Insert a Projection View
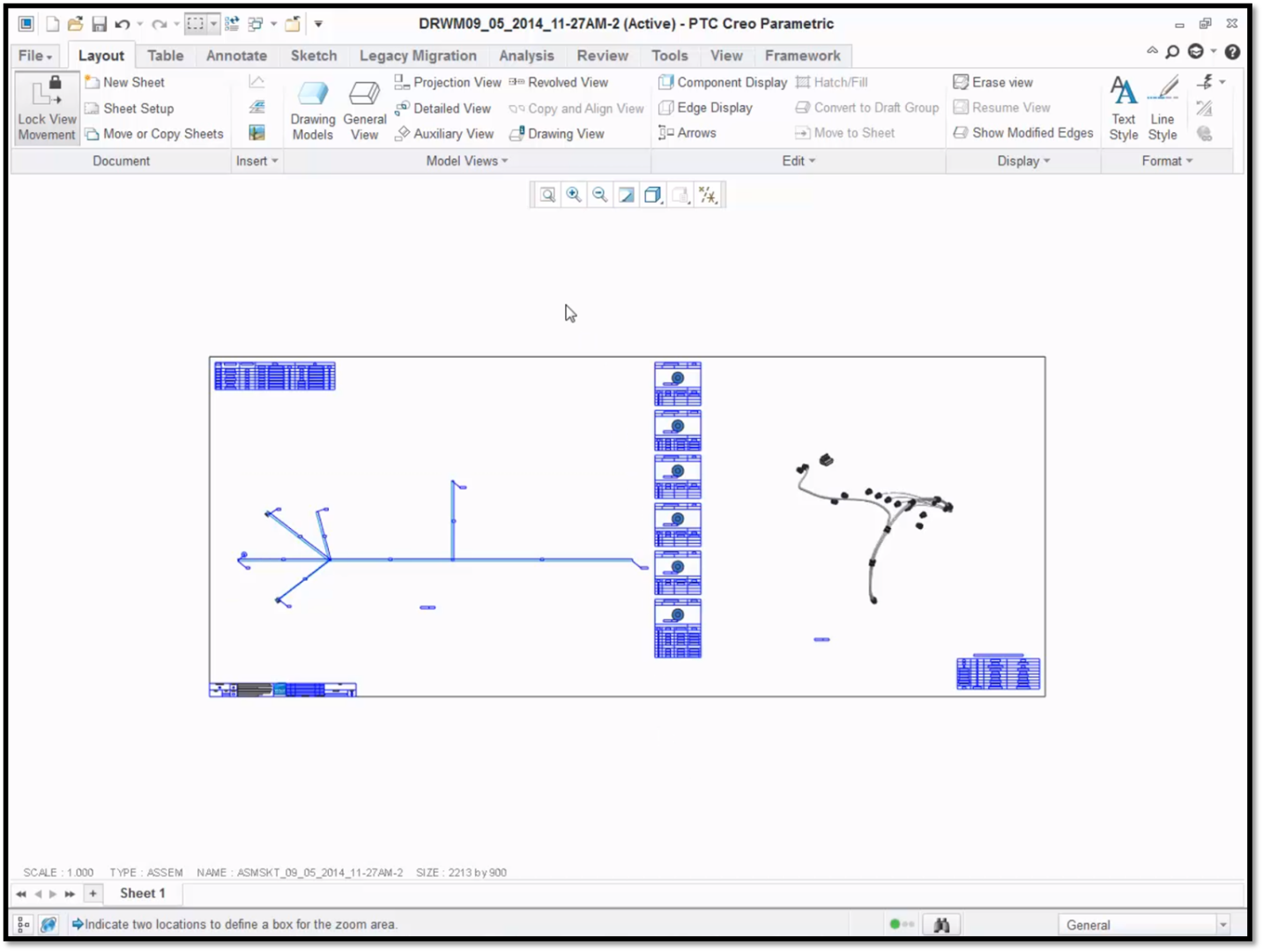 click(x=448, y=82)
